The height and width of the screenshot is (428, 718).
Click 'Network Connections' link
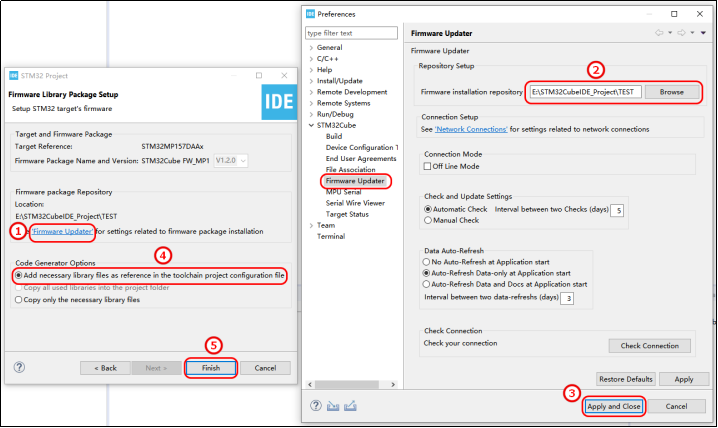coord(471,130)
